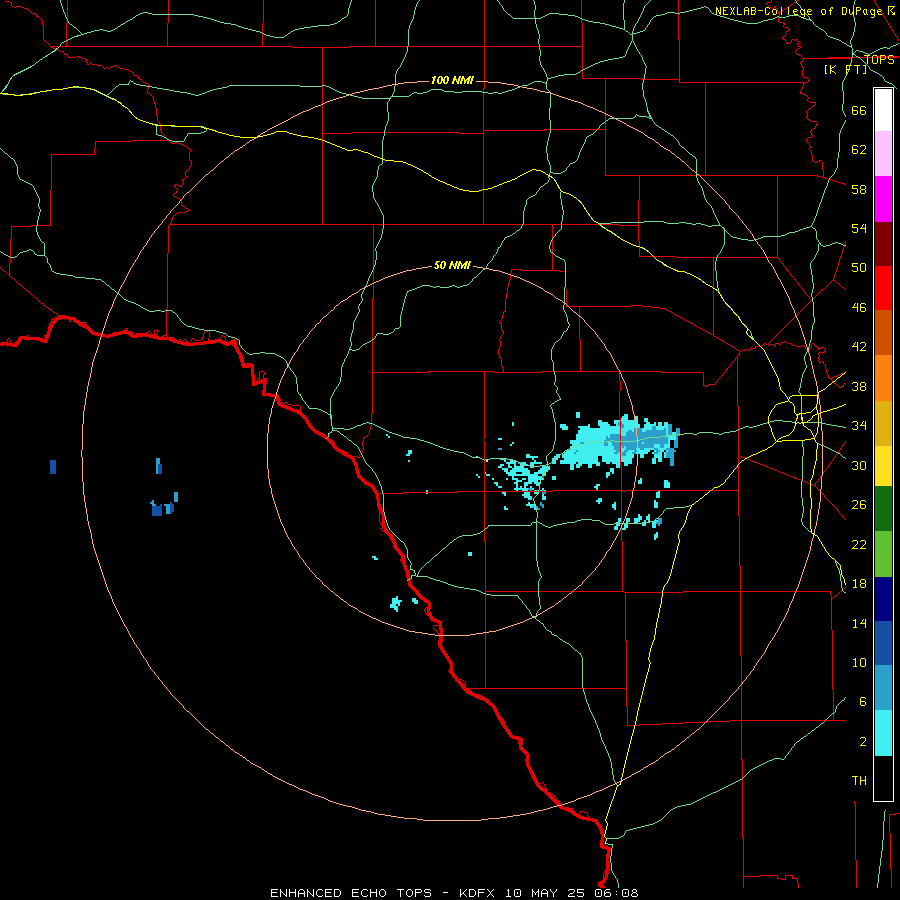Image resolution: width=900 pixels, height=900 pixels.
Task: Click the black TH legend swatch
Action: 883,778
